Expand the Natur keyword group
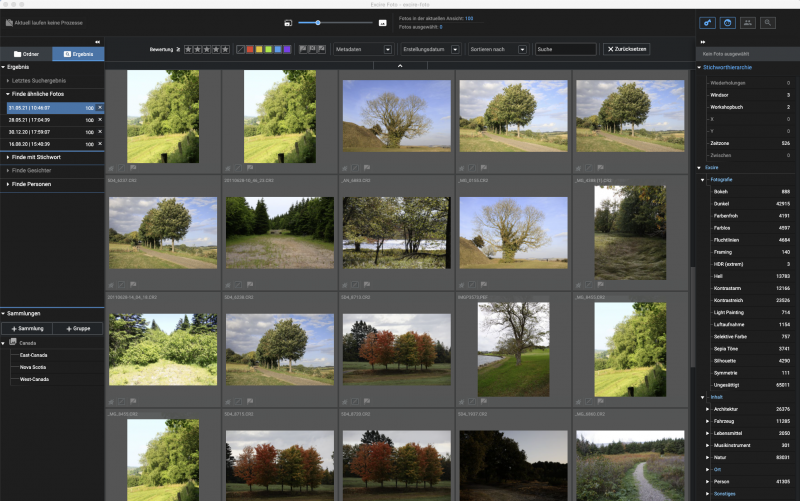The image size is (800, 501). 708,457
